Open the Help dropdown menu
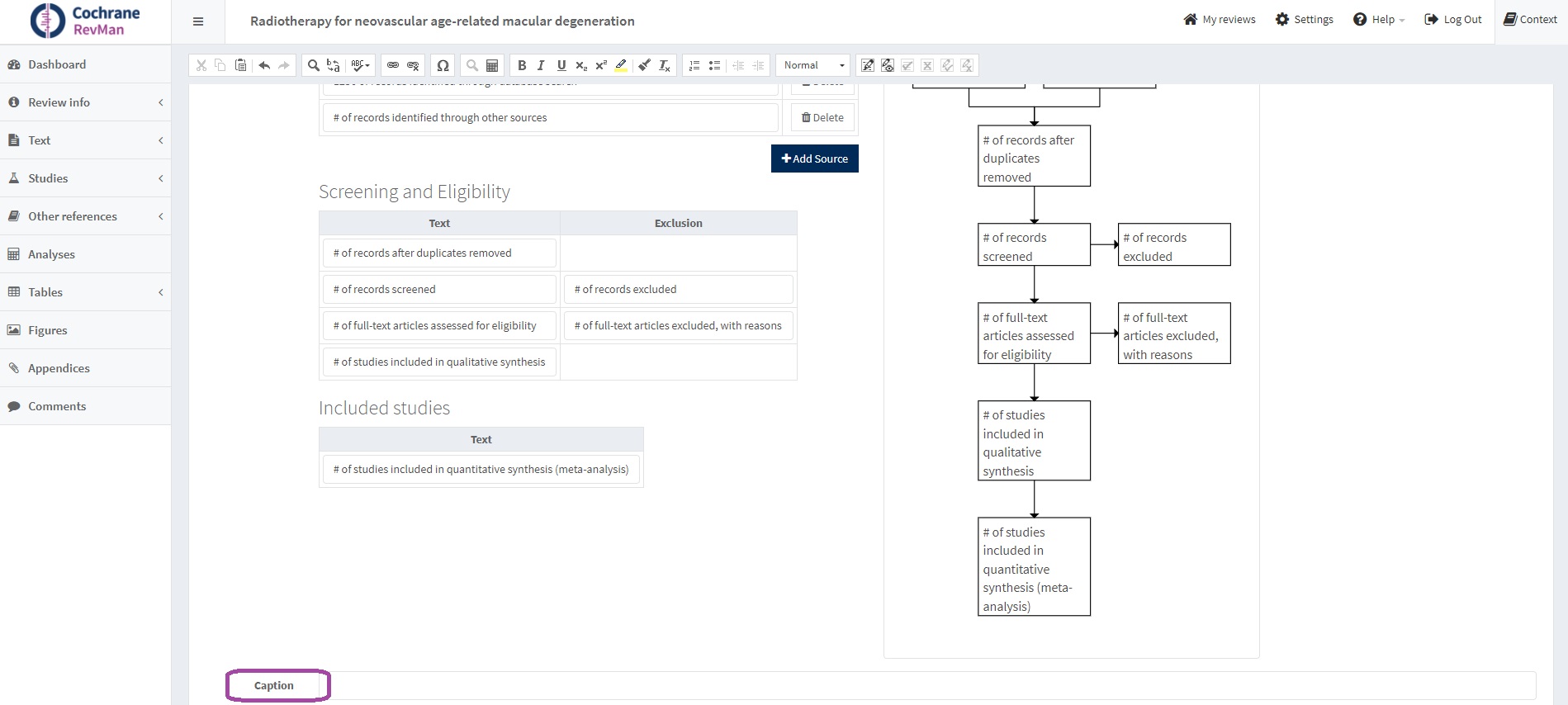The width and height of the screenshot is (1568, 705). [1379, 20]
